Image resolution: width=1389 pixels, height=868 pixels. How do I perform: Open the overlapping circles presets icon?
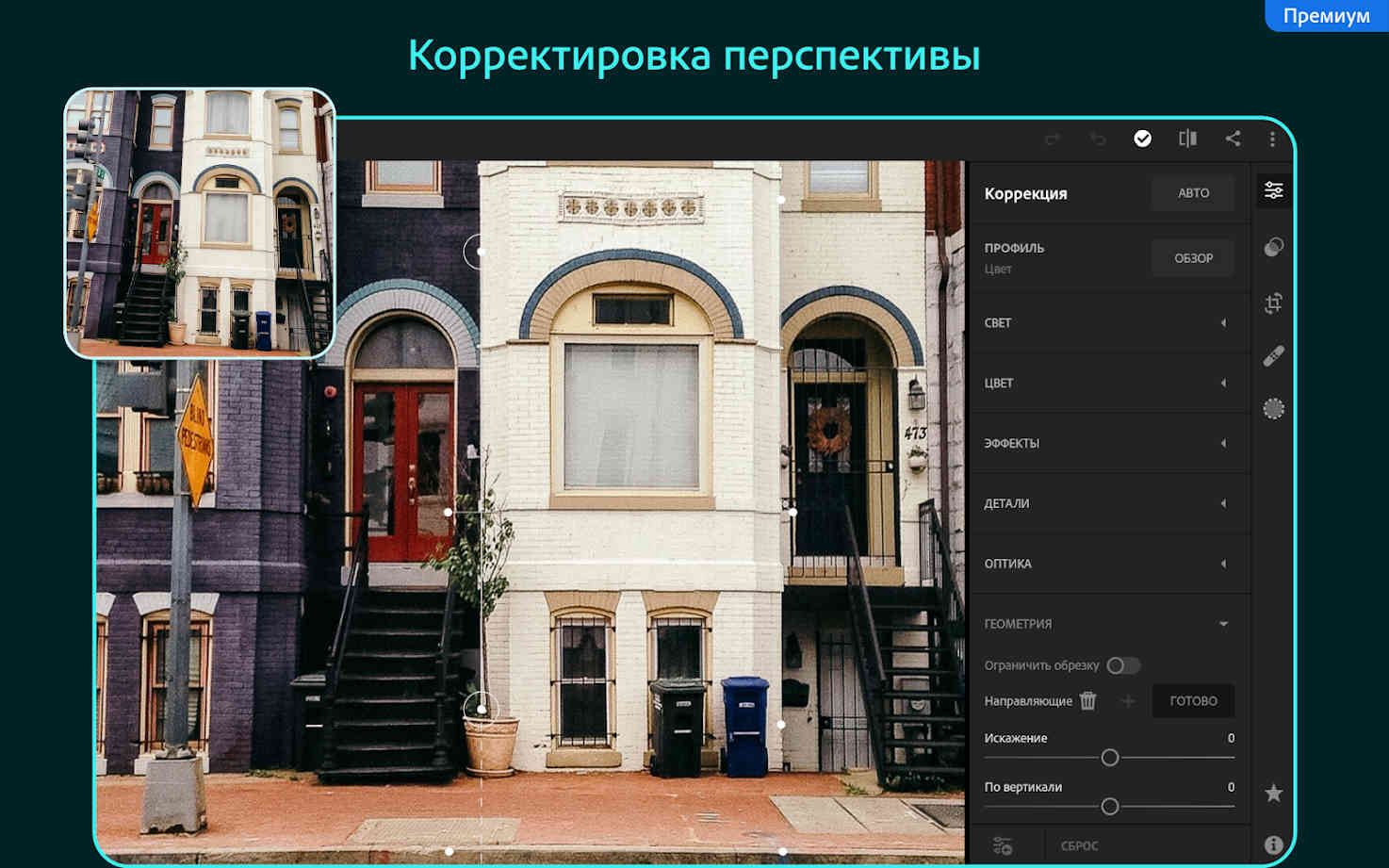coord(1273,247)
